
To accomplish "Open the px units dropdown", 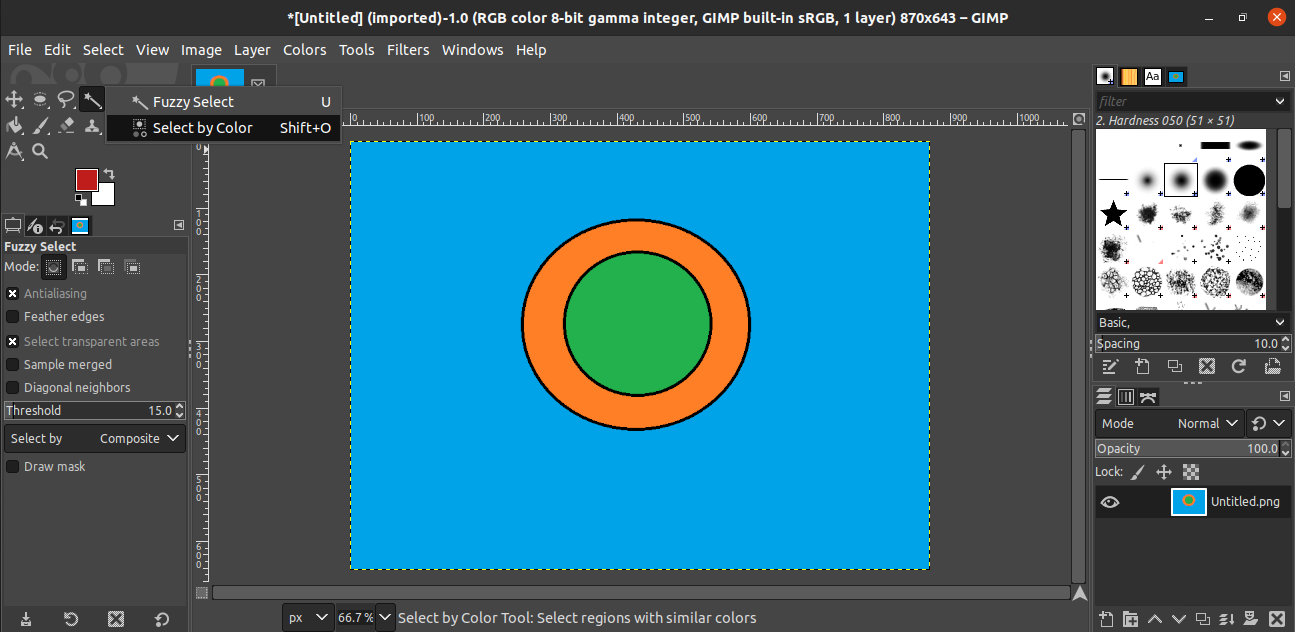I will [x=309, y=618].
